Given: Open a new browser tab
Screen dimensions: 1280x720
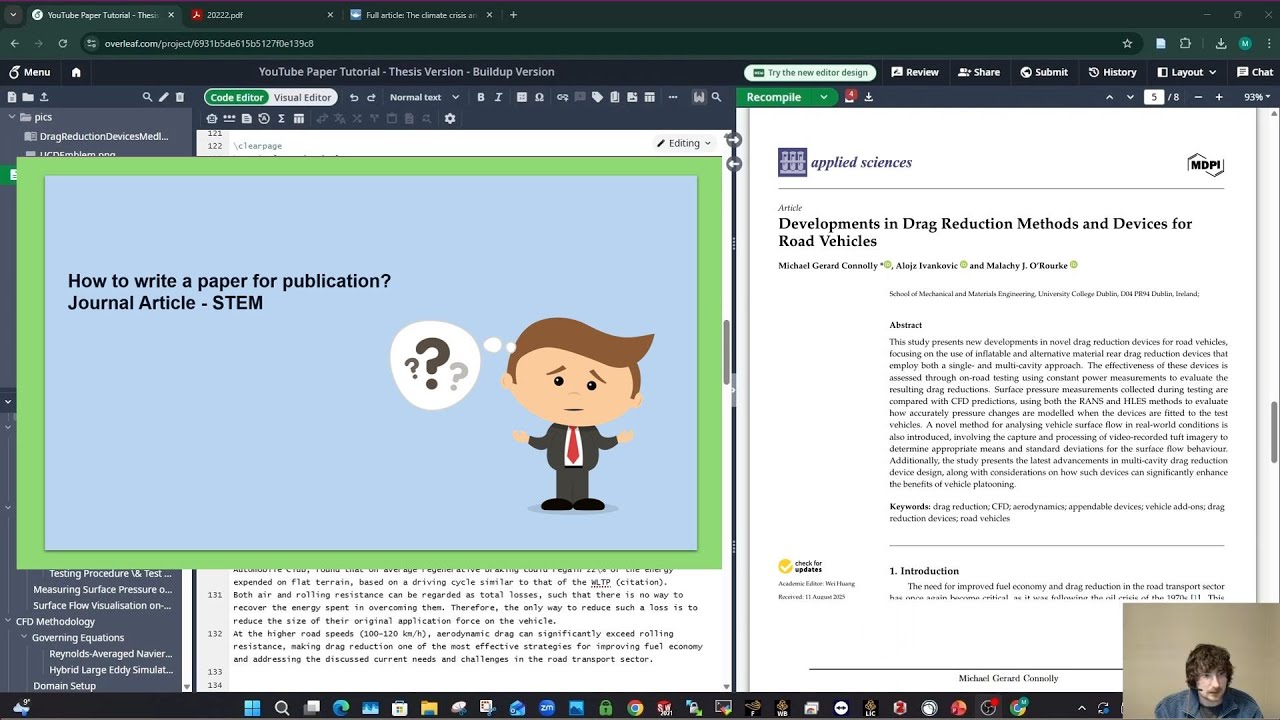Looking at the screenshot, I should click(x=513, y=15).
